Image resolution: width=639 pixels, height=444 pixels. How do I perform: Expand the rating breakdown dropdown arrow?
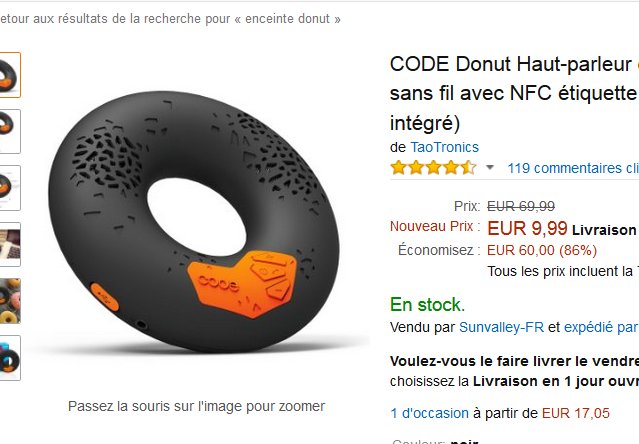tap(490, 168)
